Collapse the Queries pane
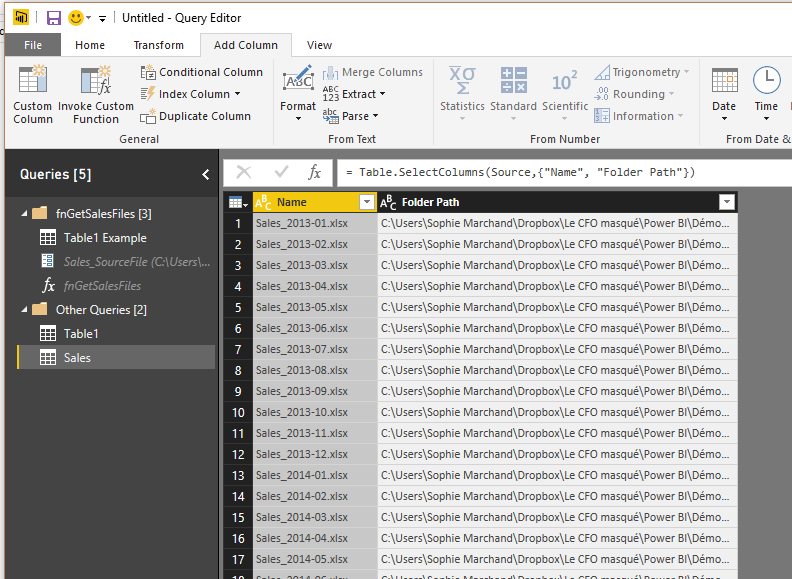Viewport: 792px width, 579px height. 206,174
